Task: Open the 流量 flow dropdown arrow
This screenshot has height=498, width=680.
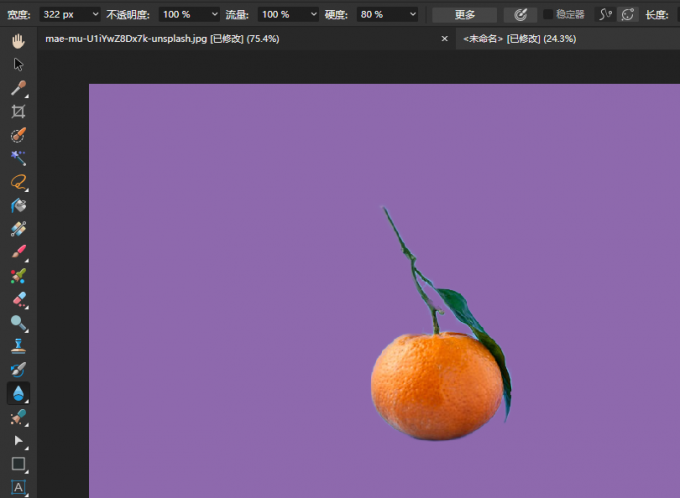Action: 314,14
